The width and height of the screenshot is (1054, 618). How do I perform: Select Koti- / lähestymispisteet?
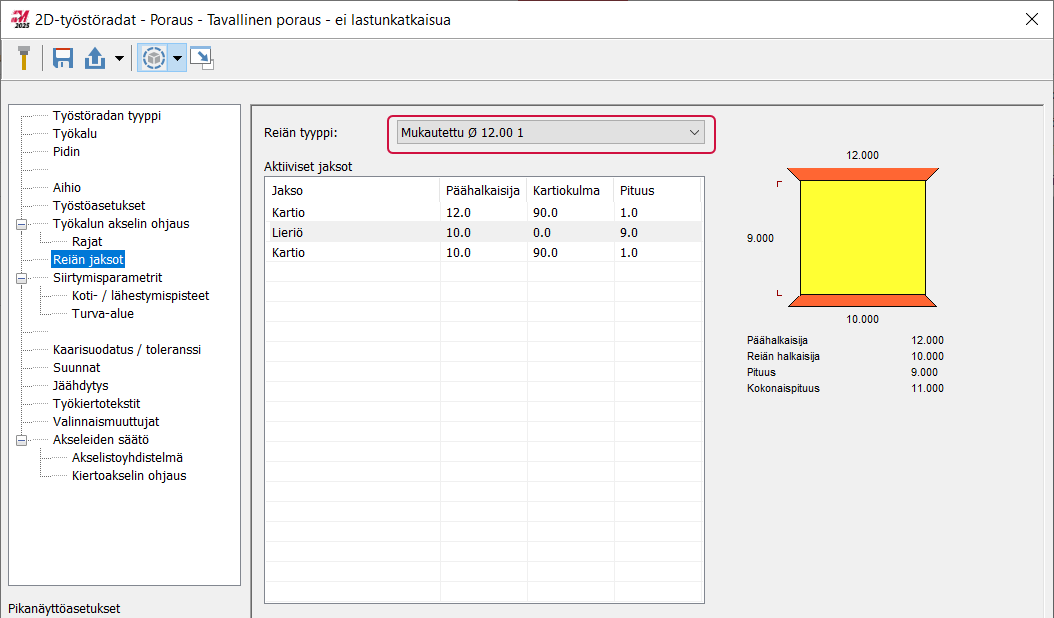click(x=140, y=295)
